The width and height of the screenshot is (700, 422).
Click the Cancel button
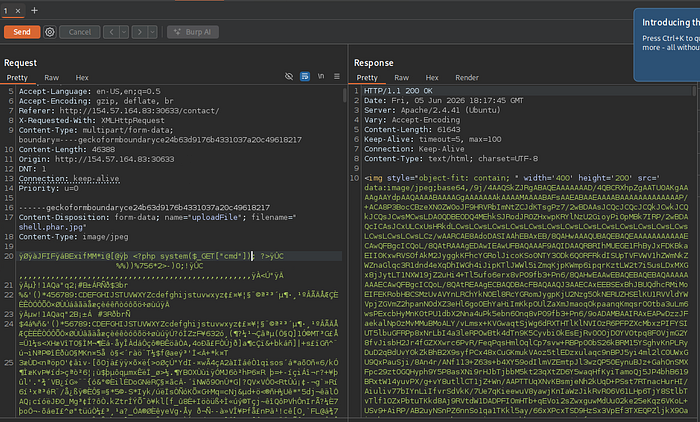coord(79,32)
